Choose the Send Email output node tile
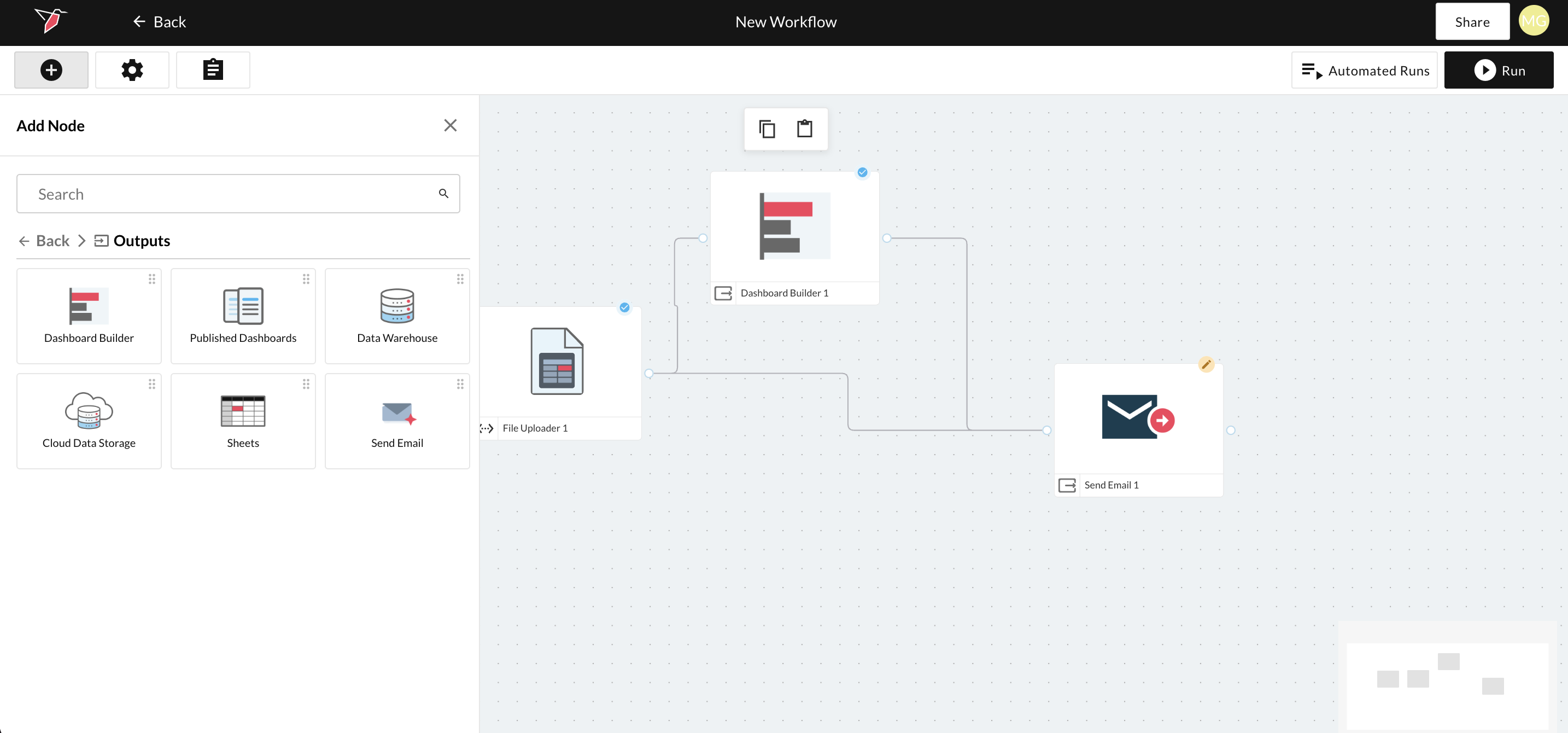1568x733 pixels. click(397, 421)
